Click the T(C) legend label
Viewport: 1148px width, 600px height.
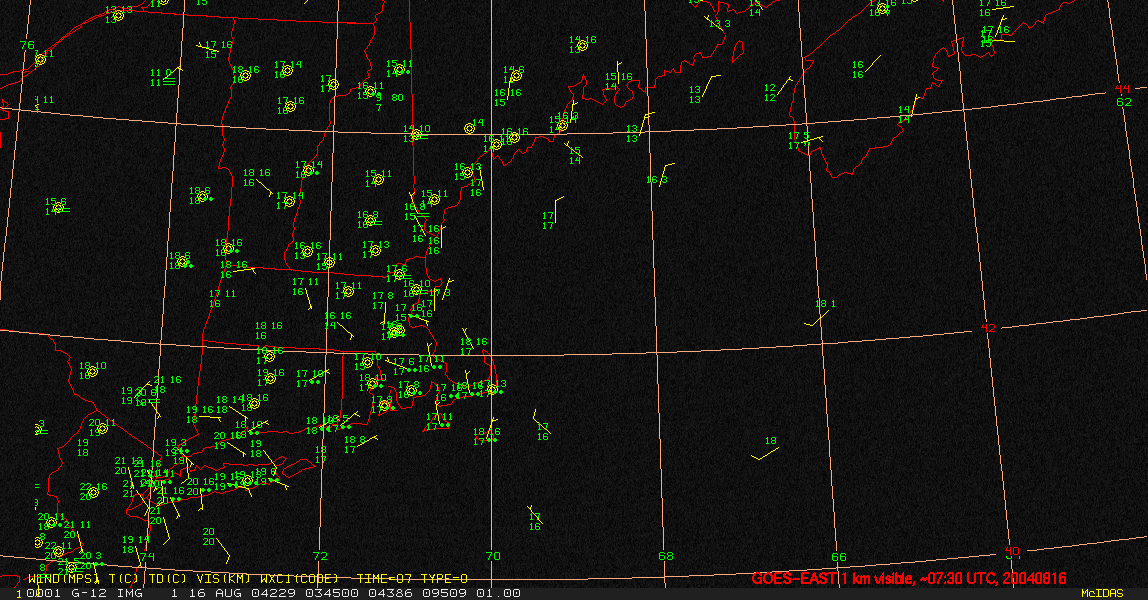tap(125, 579)
